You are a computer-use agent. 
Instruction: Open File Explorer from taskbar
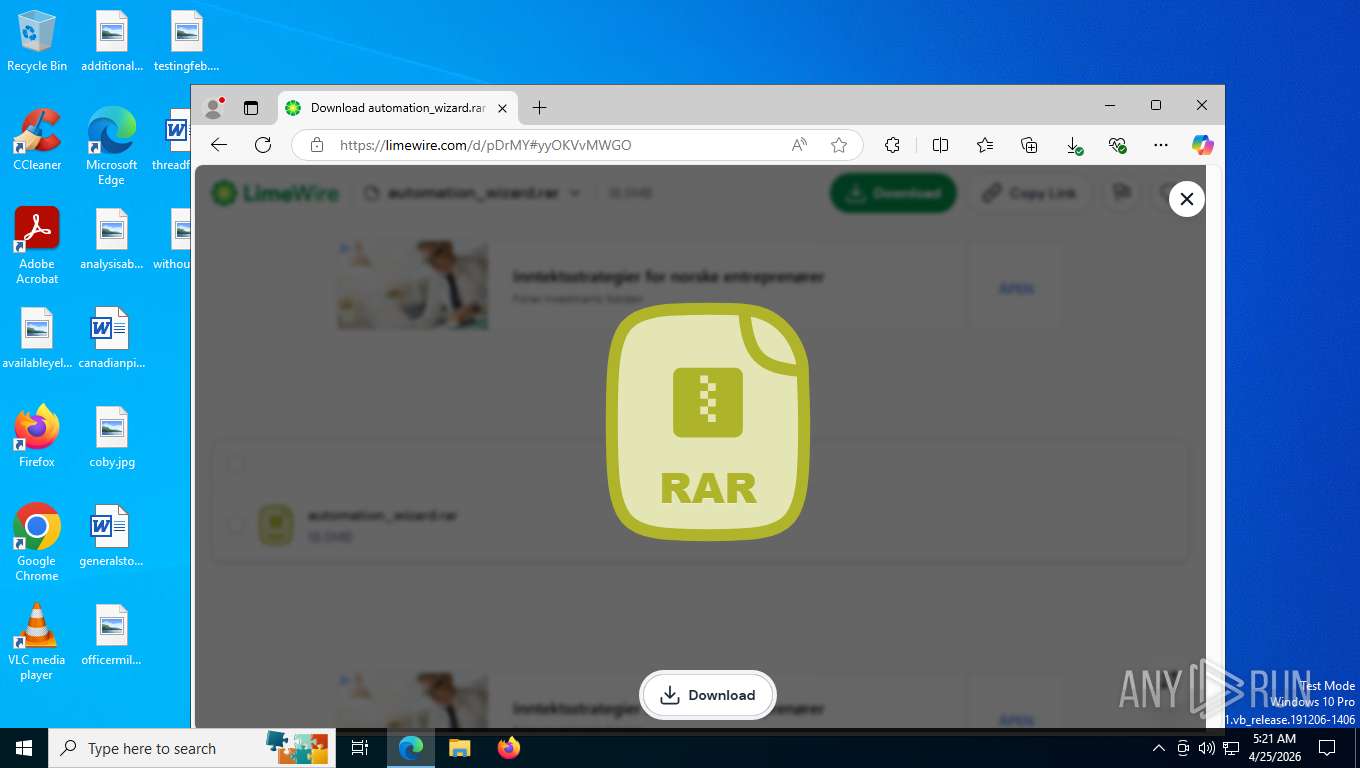(459, 748)
